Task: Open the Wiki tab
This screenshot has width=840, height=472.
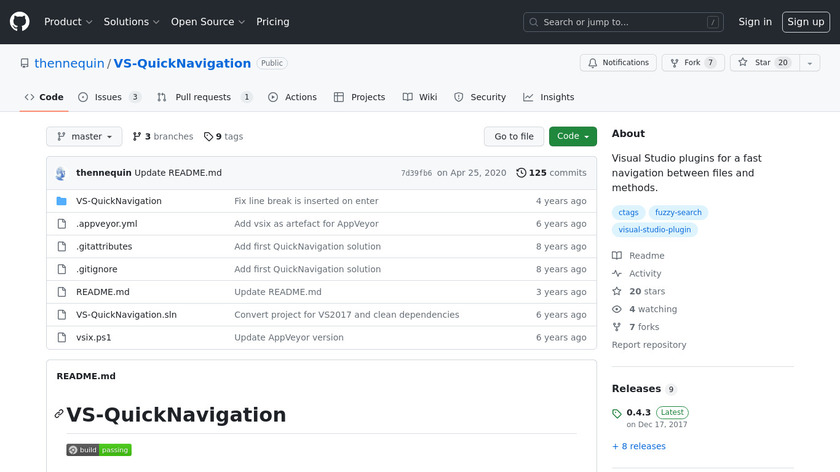Action: 420,97
